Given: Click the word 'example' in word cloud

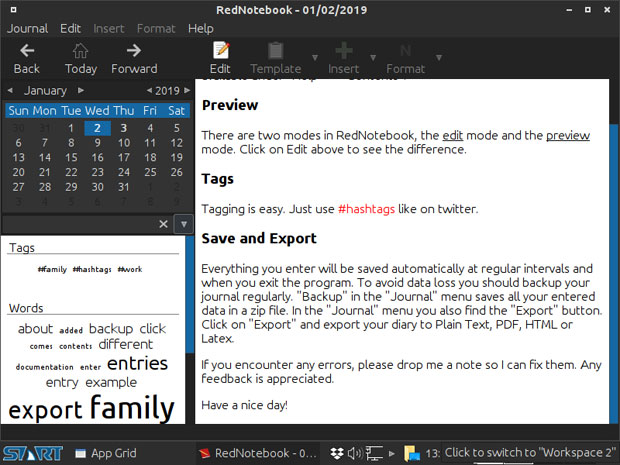Looking at the screenshot, I should coord(111,383).
